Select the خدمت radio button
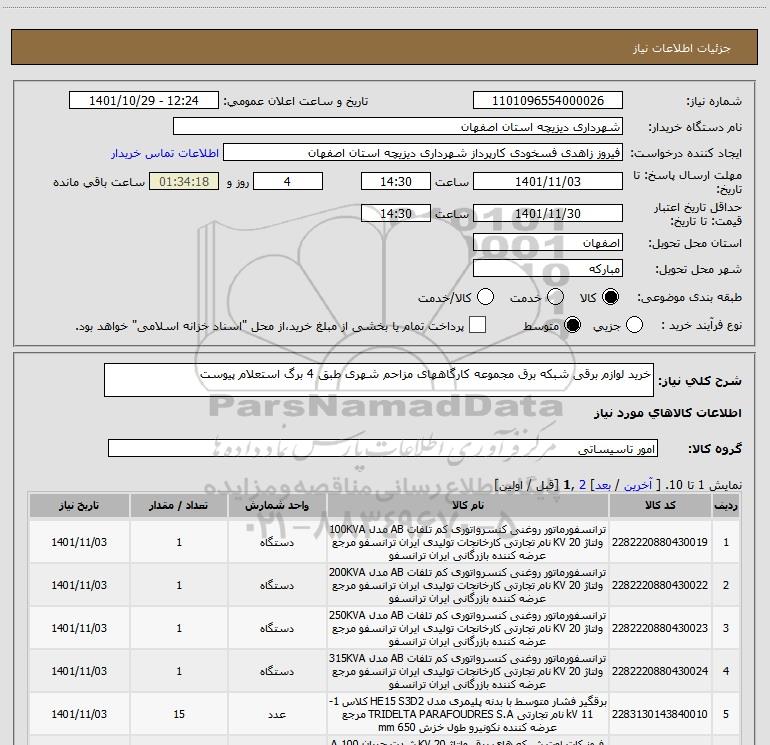Screen dimensions: 770x745 pos(555,297)
